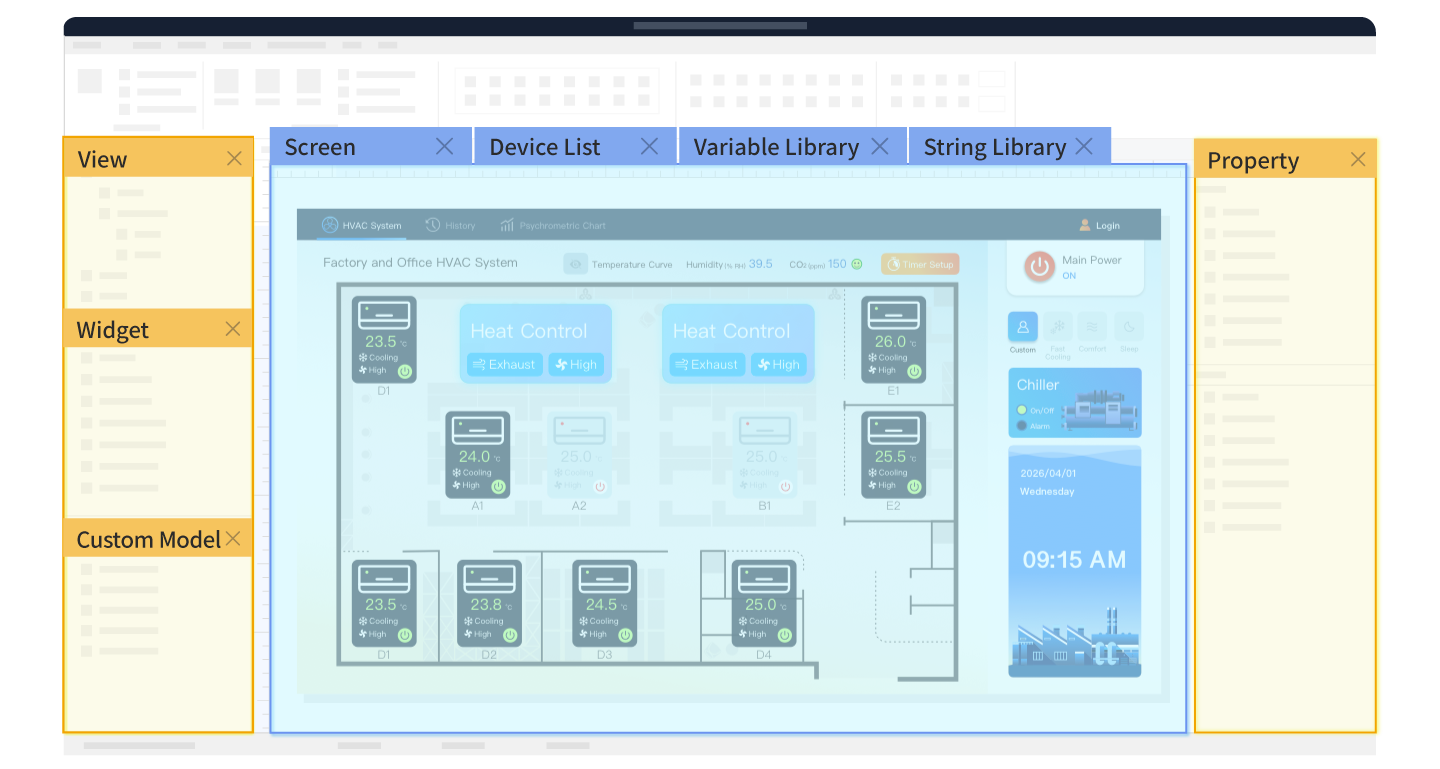Toggle the Main Power button
This screenshot has width=1440, height=769.
tap(1040, 266)
